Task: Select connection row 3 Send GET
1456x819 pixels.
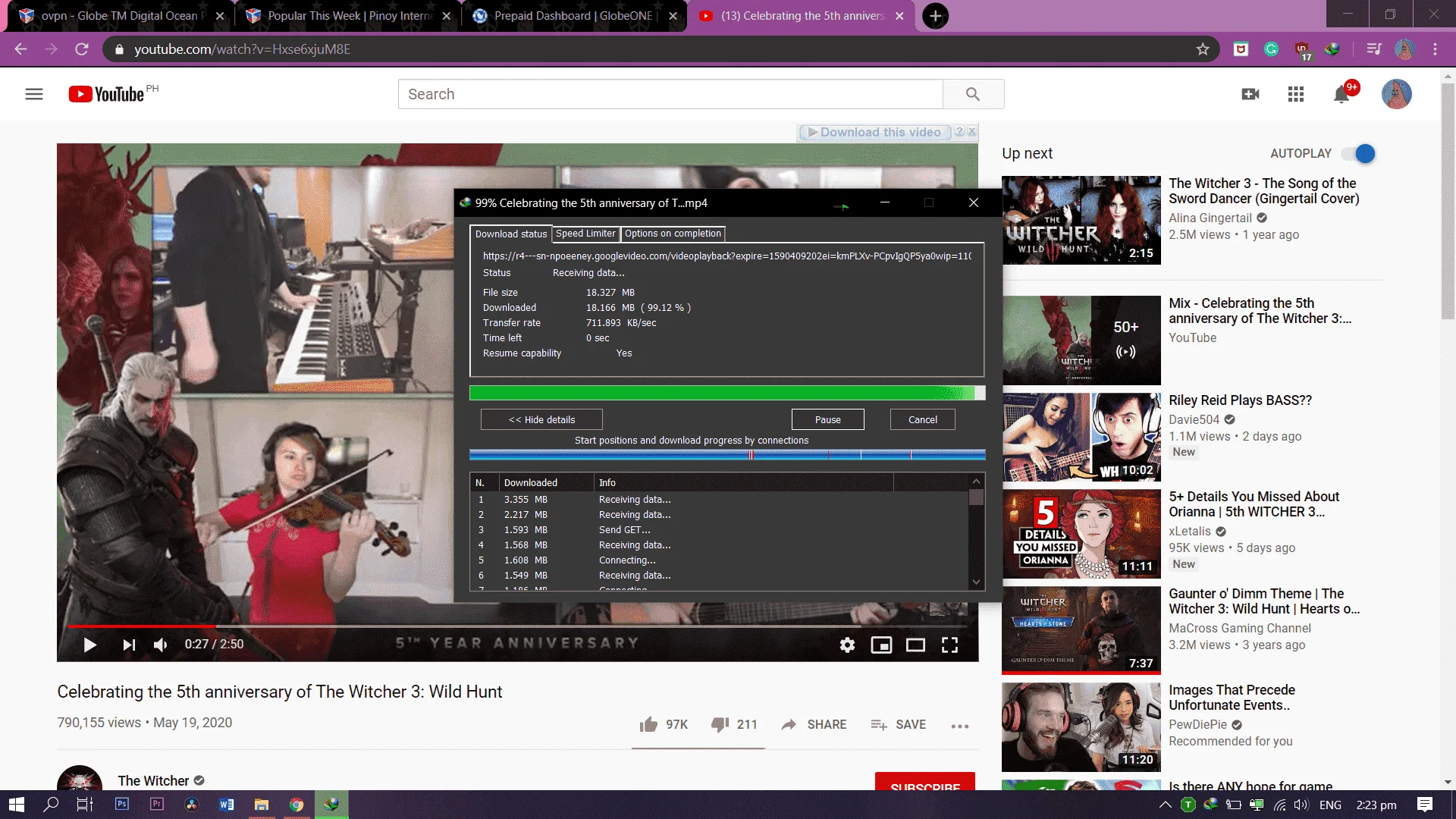Action: (719, 529)
